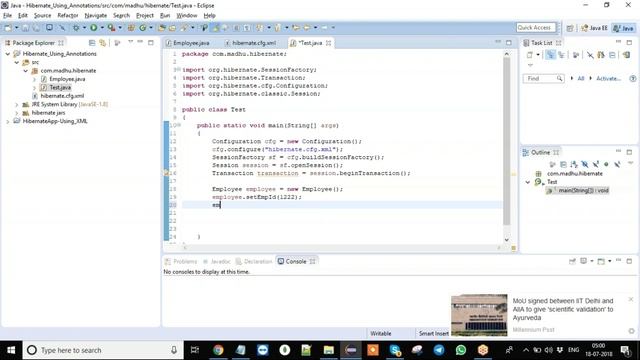This screenshot has height=360, width=640.
Task: Open the Package Explorer view menu triangle
Action: [x=130, y=42]
